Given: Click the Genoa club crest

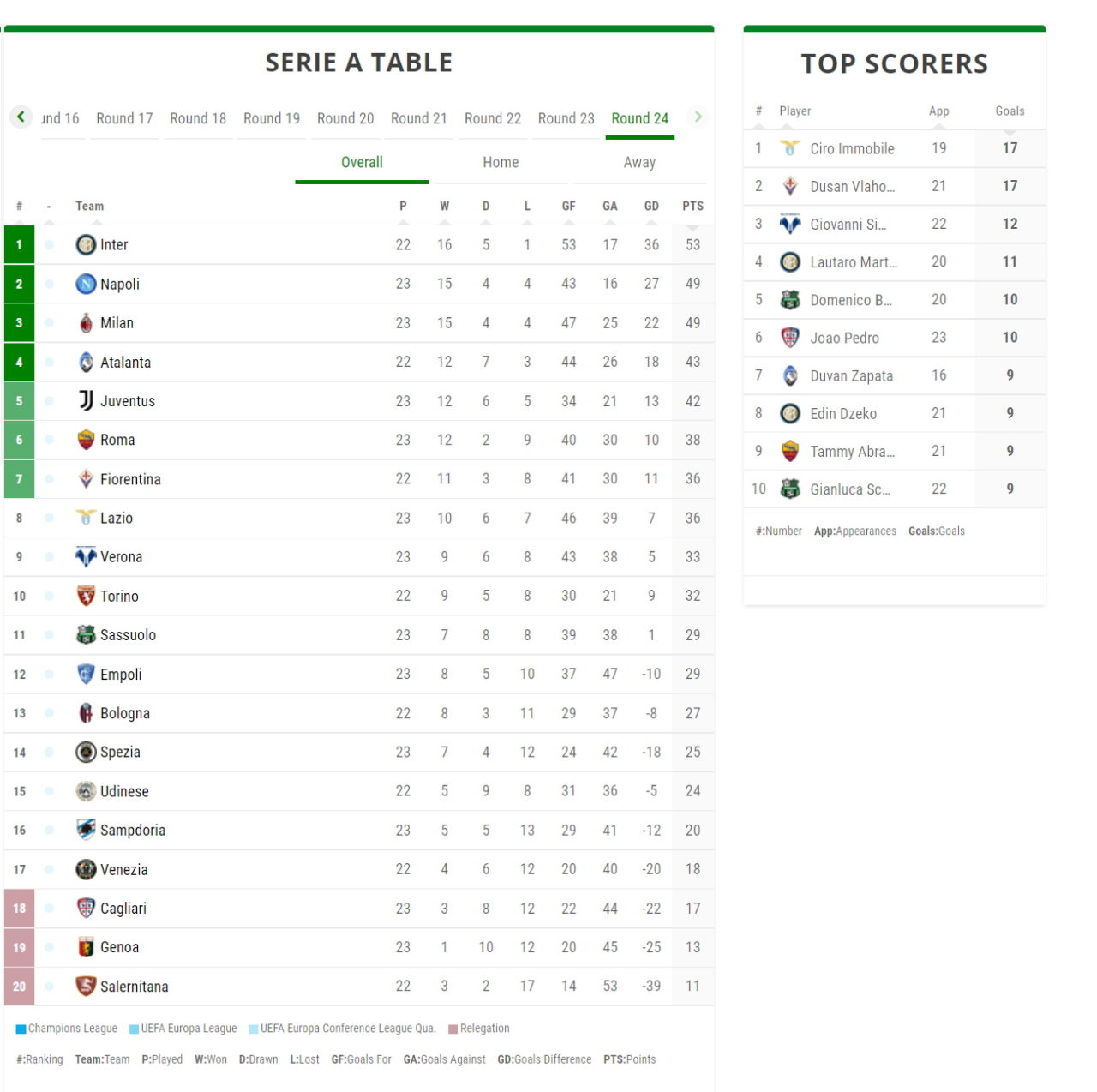Looking at the screenshot, I should pyautogui.click(x=86, y=947).
